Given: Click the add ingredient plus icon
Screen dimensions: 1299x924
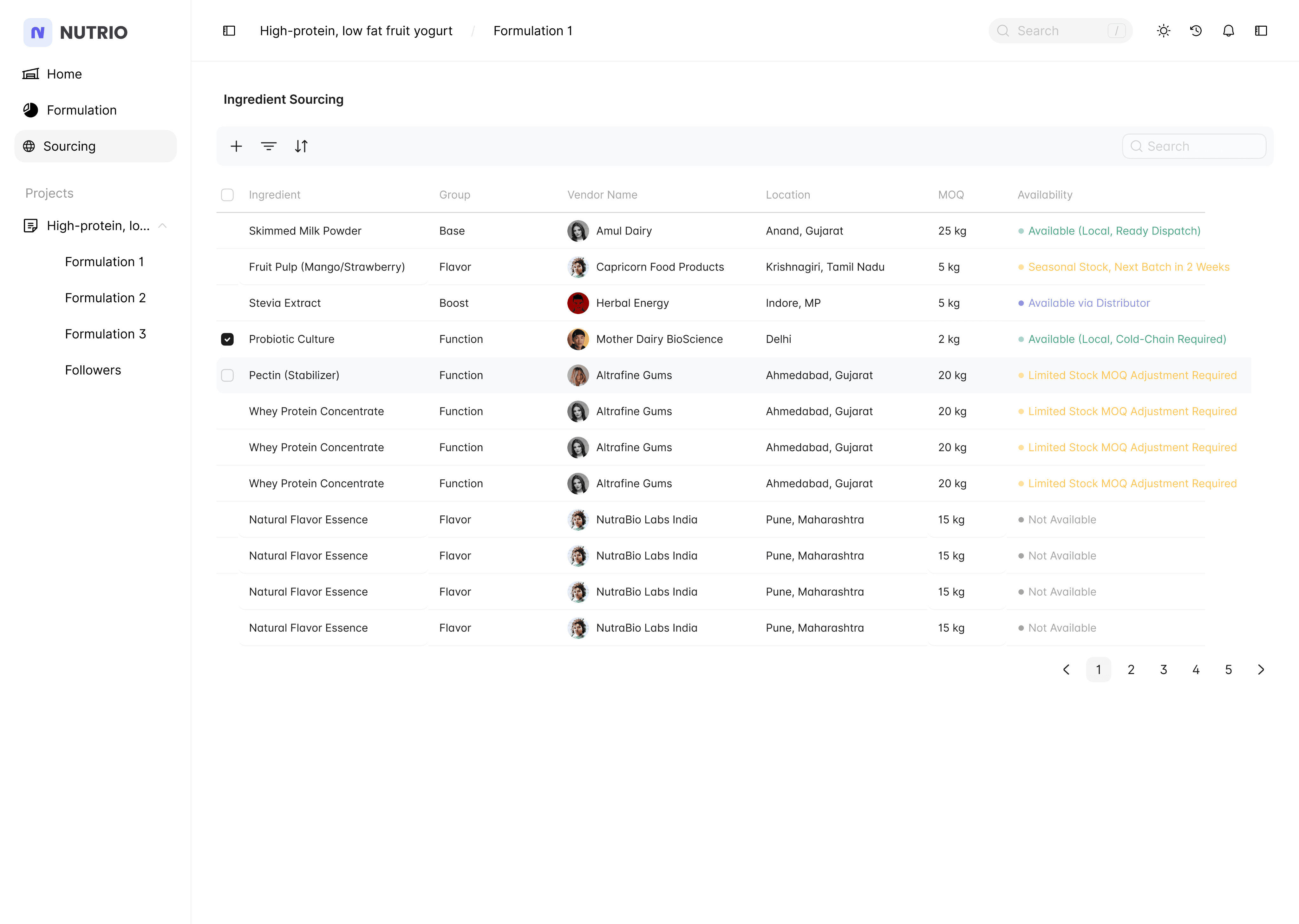Looking at the screenshot, I should tap(236, 146).
